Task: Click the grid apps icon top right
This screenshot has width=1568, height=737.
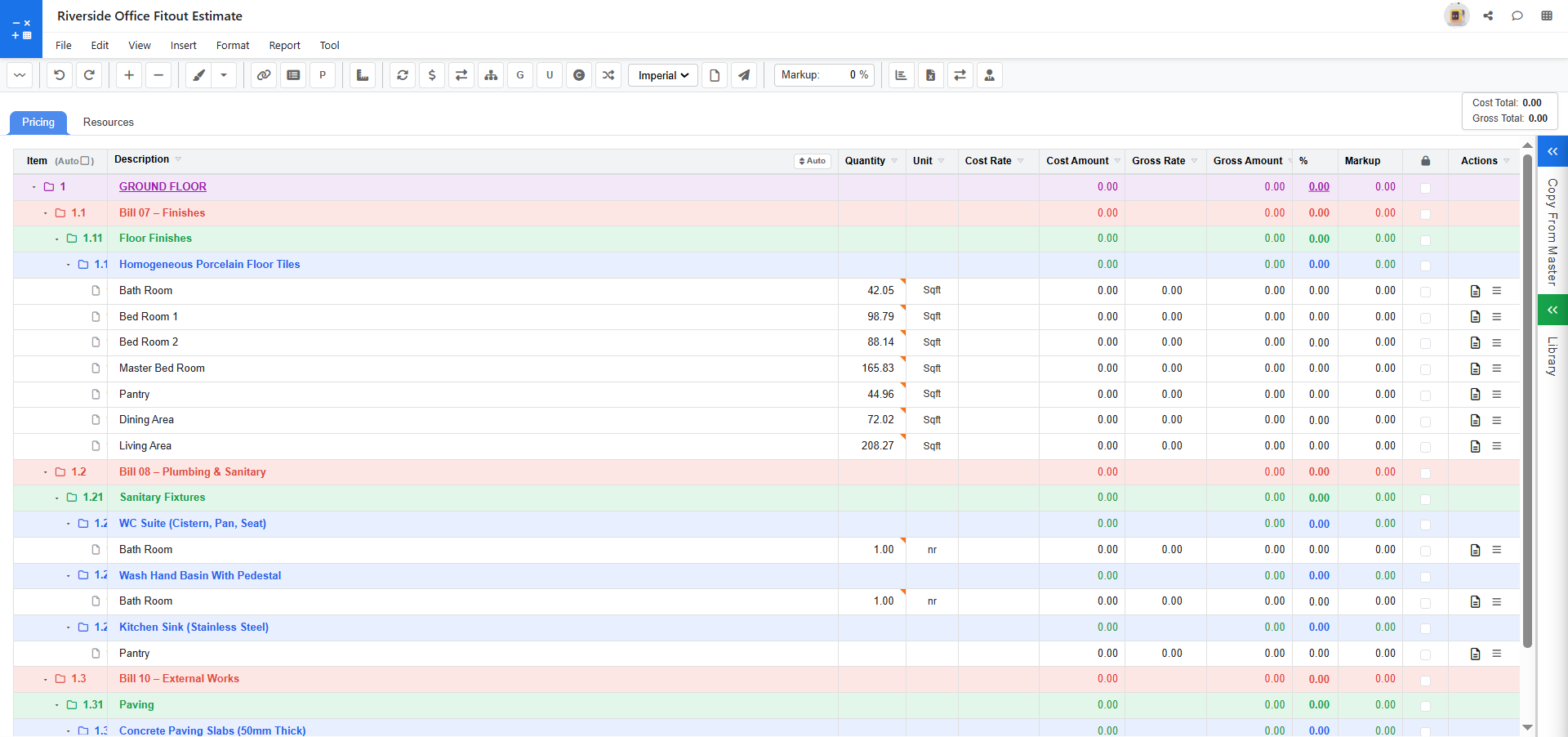Action: (1547, 16)
